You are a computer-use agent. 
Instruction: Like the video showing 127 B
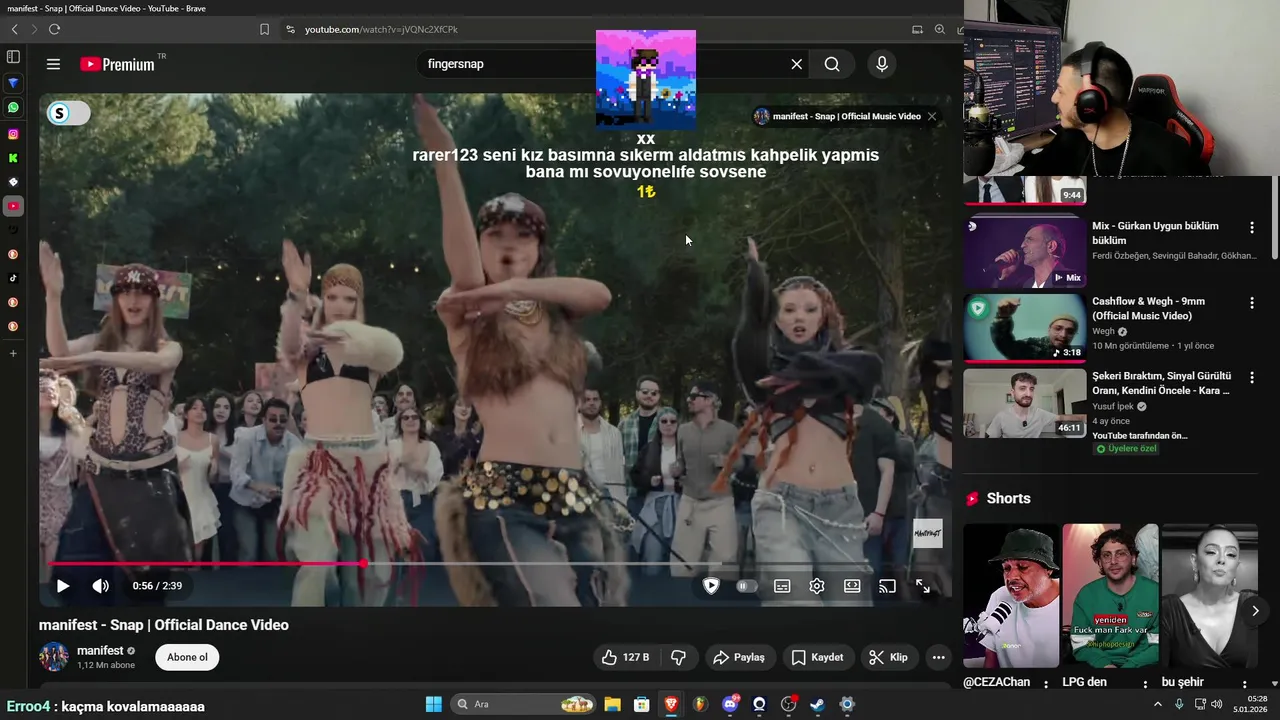point(625,657)
